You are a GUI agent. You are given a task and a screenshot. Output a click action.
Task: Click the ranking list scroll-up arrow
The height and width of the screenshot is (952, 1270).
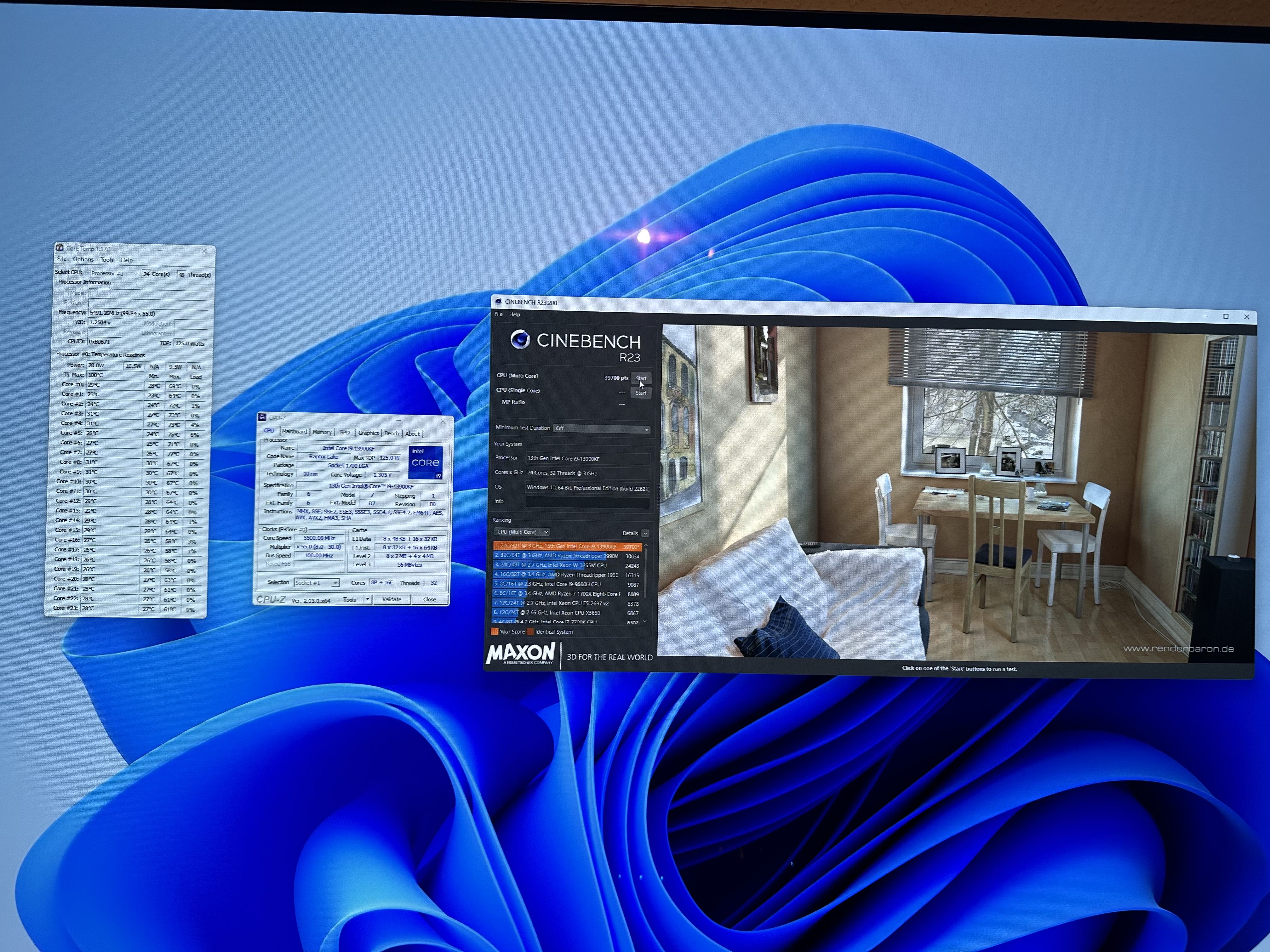point(645,546)
